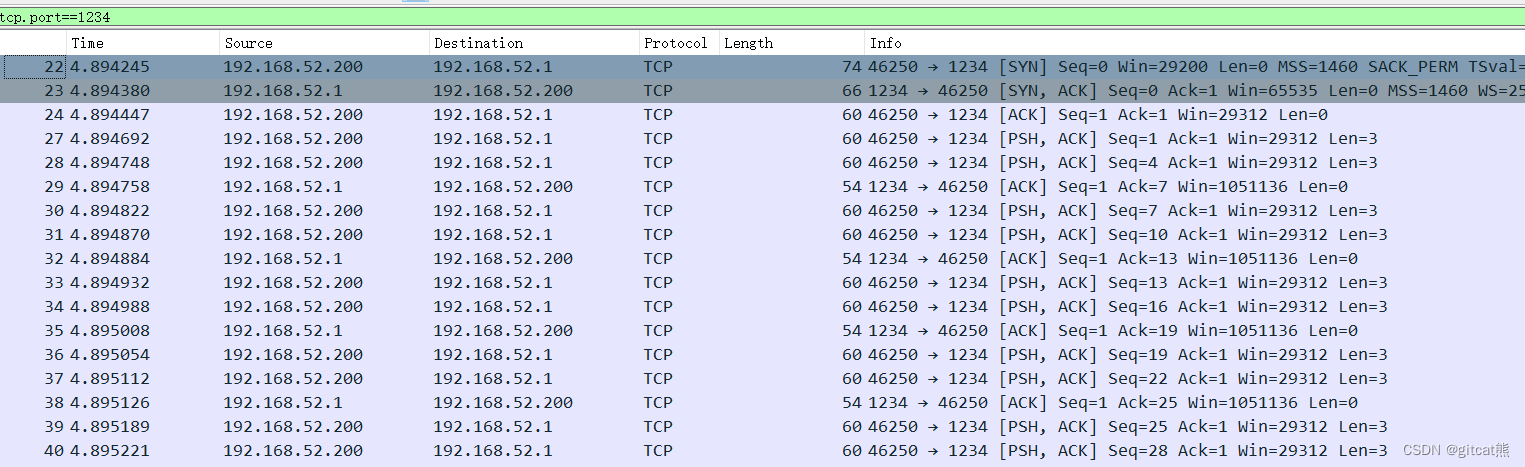Sort packets by the Source column header

pyautogui.click(x=324, y=43)
